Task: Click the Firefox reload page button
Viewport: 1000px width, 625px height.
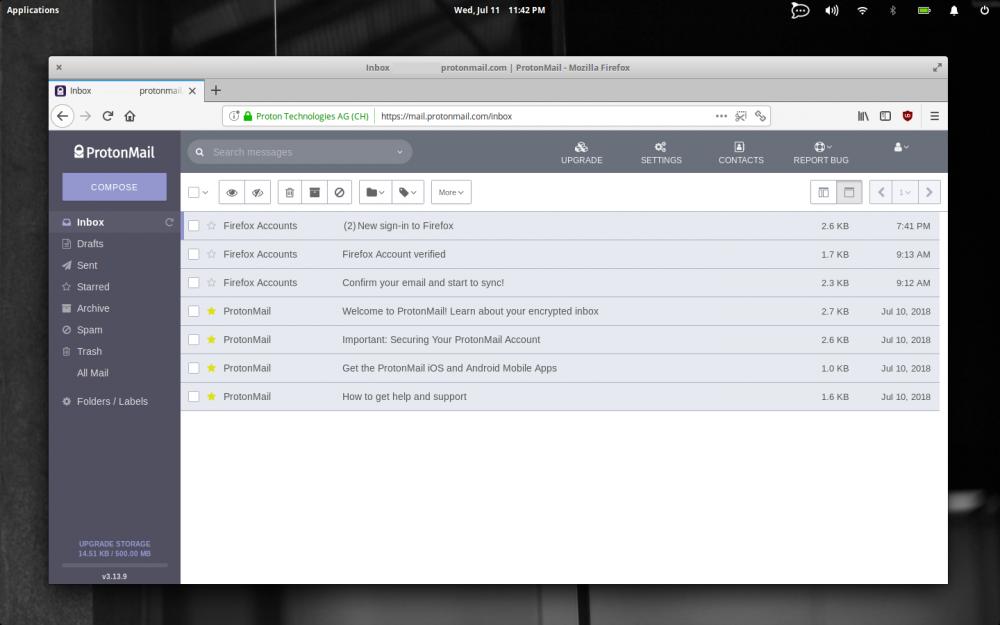Action: tap(108, 116)
